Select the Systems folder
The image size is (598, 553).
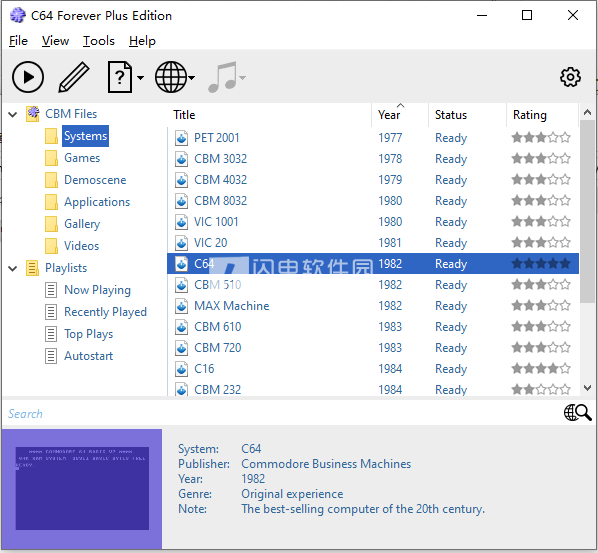click(x=85, y=136)
